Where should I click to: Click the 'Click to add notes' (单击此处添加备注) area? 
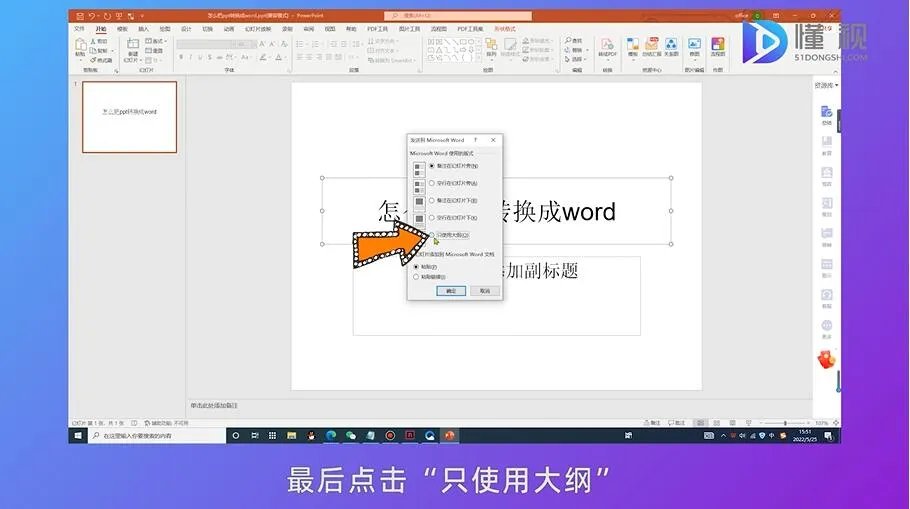[x=214, y=406]
